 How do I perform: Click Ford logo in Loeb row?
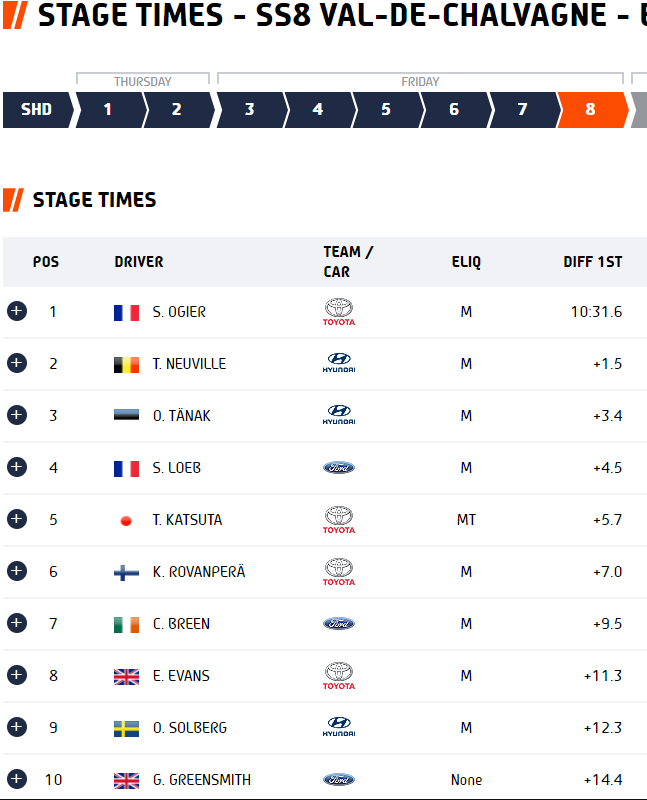click(x=339, y=467)
